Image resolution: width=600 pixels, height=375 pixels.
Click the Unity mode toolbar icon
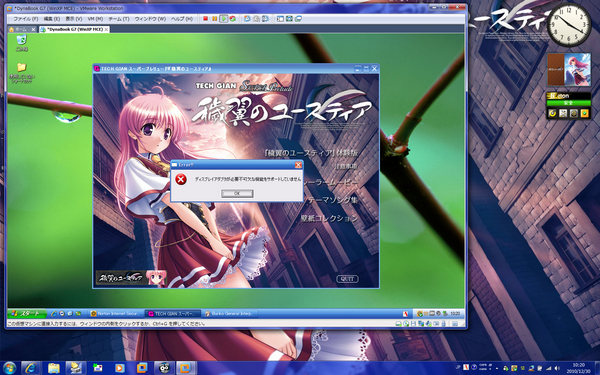pyautogui.click(x=298, y=19)
